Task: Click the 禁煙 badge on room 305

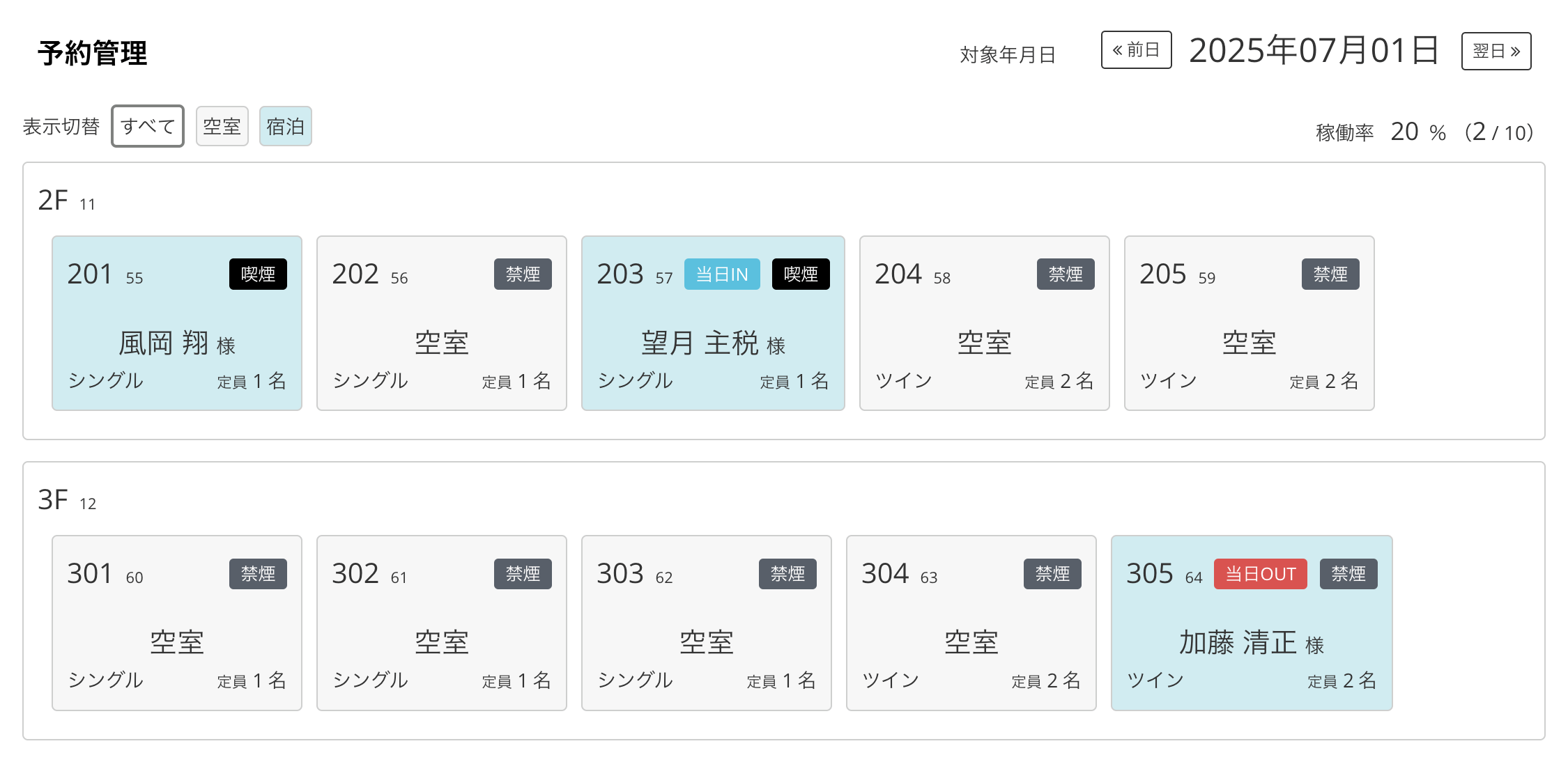Action: point(1348,574)
